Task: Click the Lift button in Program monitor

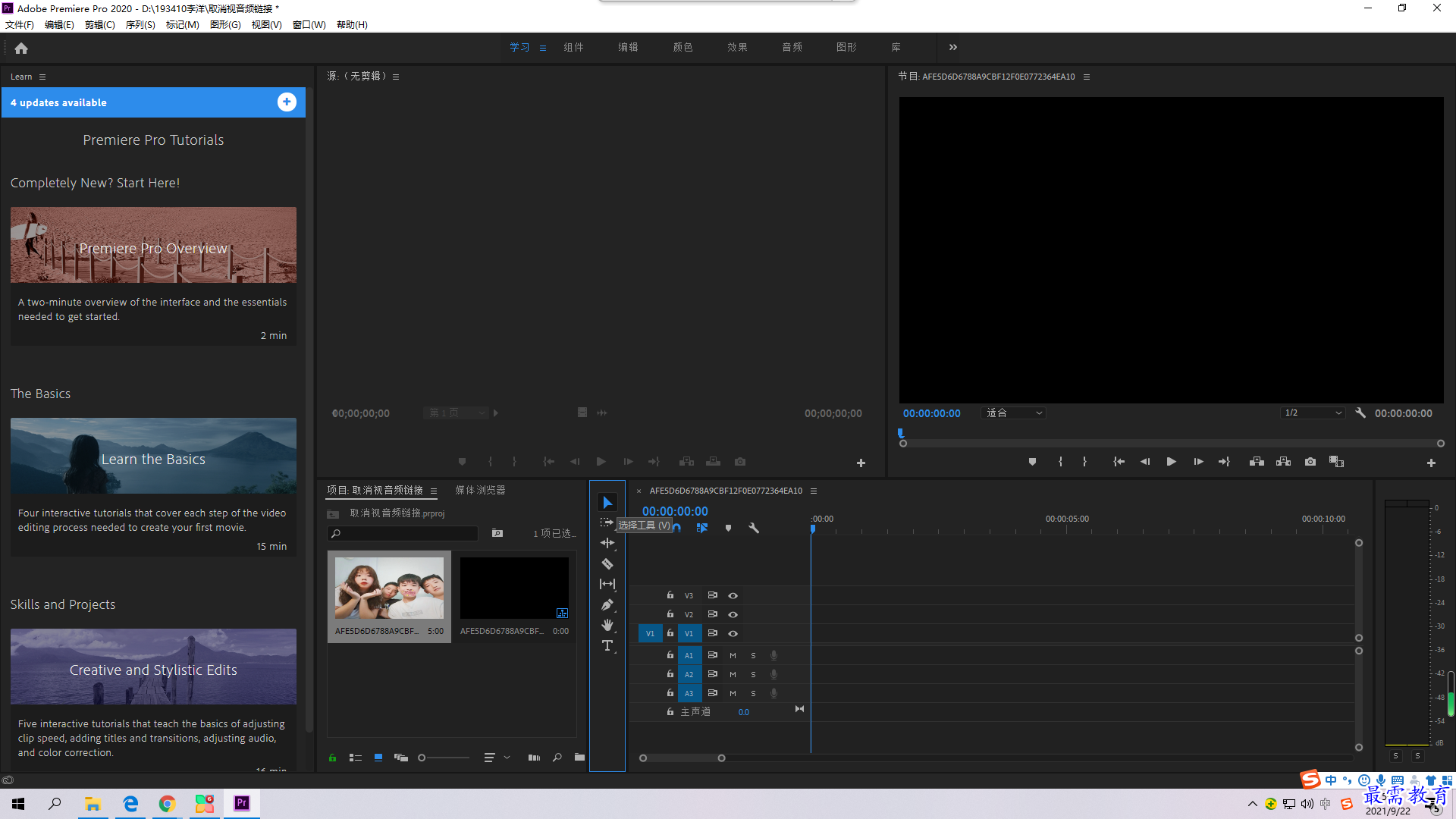Action: coord(1257,462)
